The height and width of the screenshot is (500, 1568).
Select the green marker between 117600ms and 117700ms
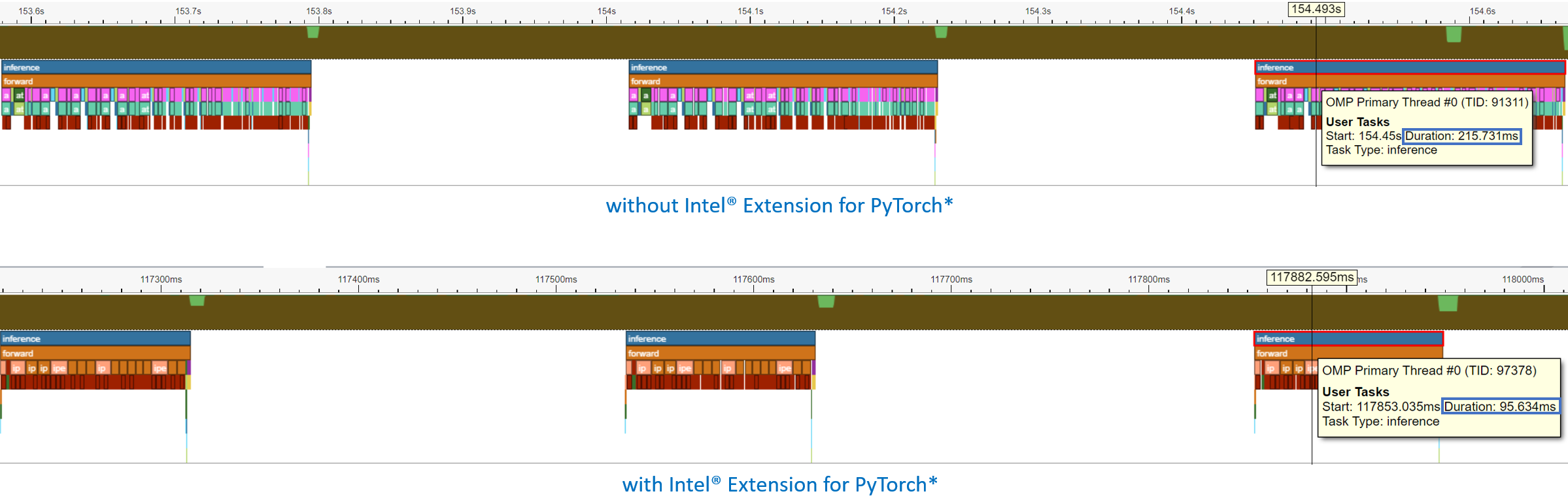[826, 301]
